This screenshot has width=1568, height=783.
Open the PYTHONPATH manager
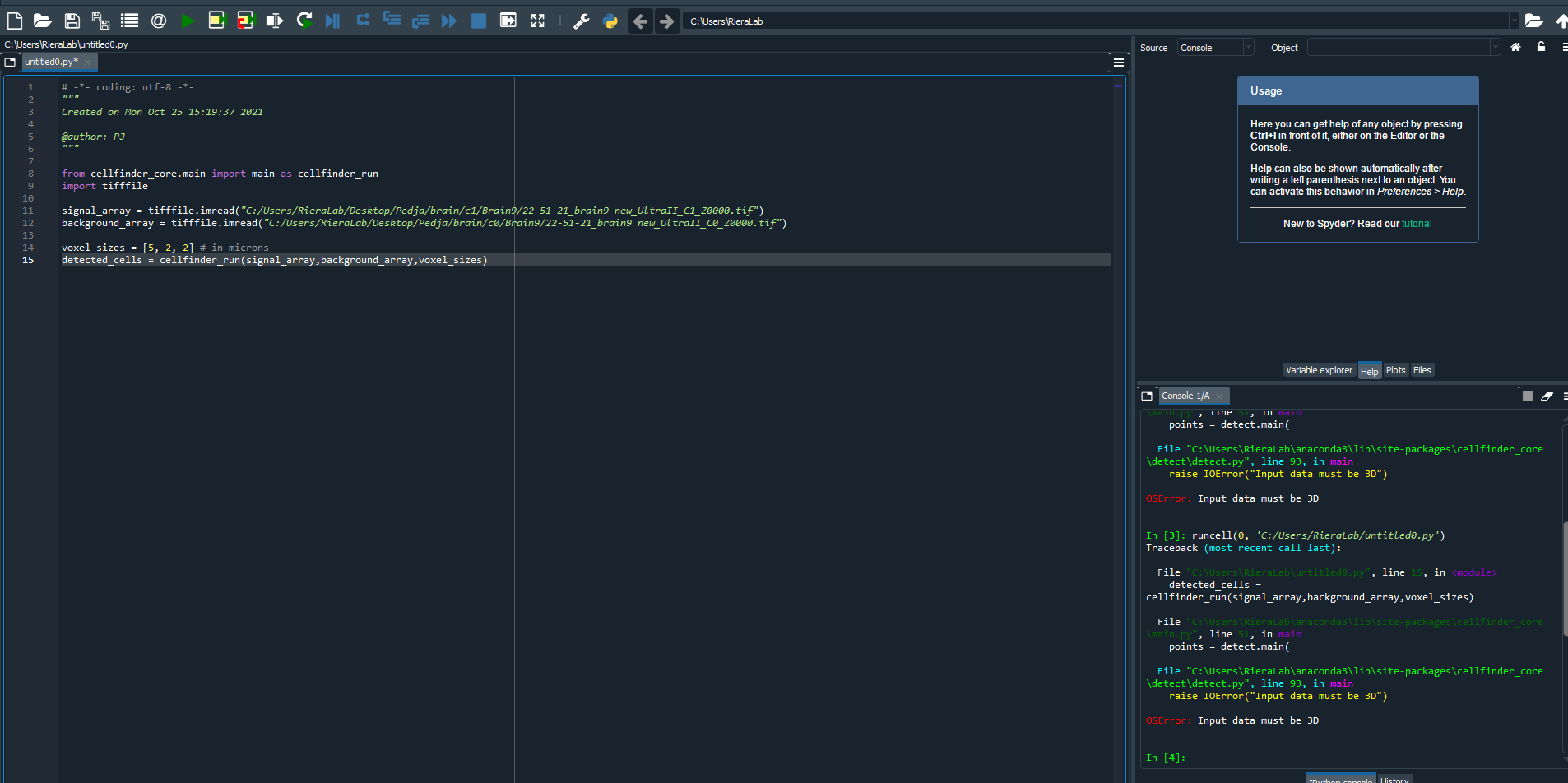coord(610,21)
